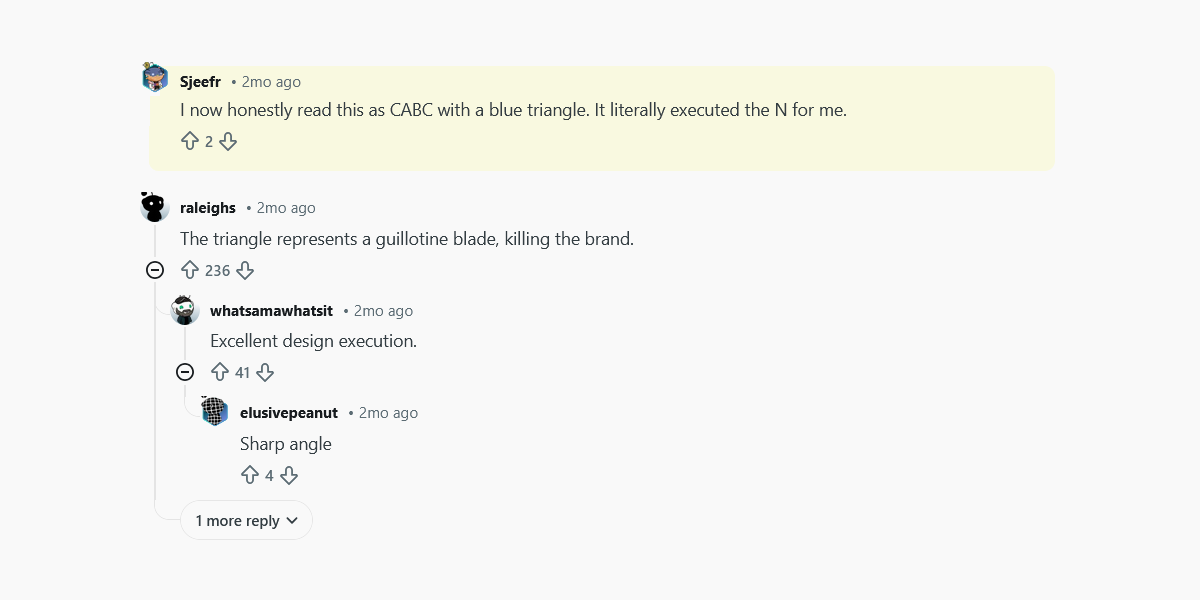Click elusivepeanut's username
The image size is (1200, 600).
(289, 412)
